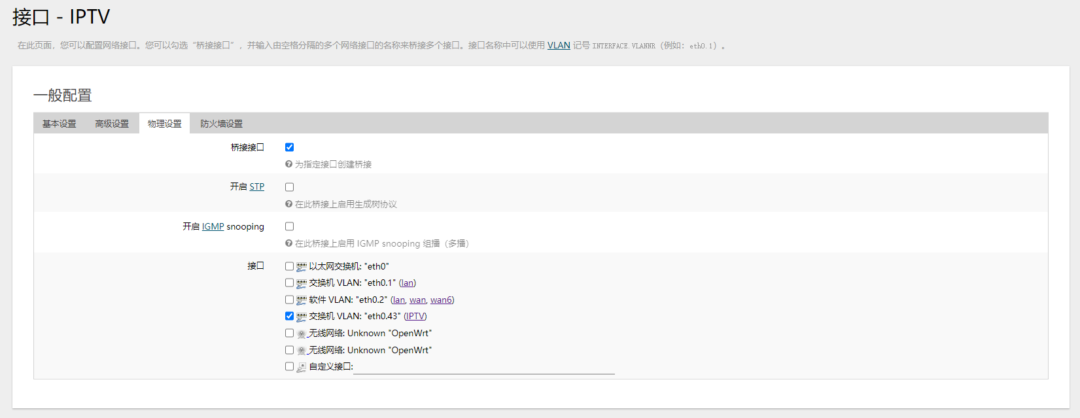Click help icon beside IGMP snooping 组播 hint
The image size is (1080, 418).
289,244
